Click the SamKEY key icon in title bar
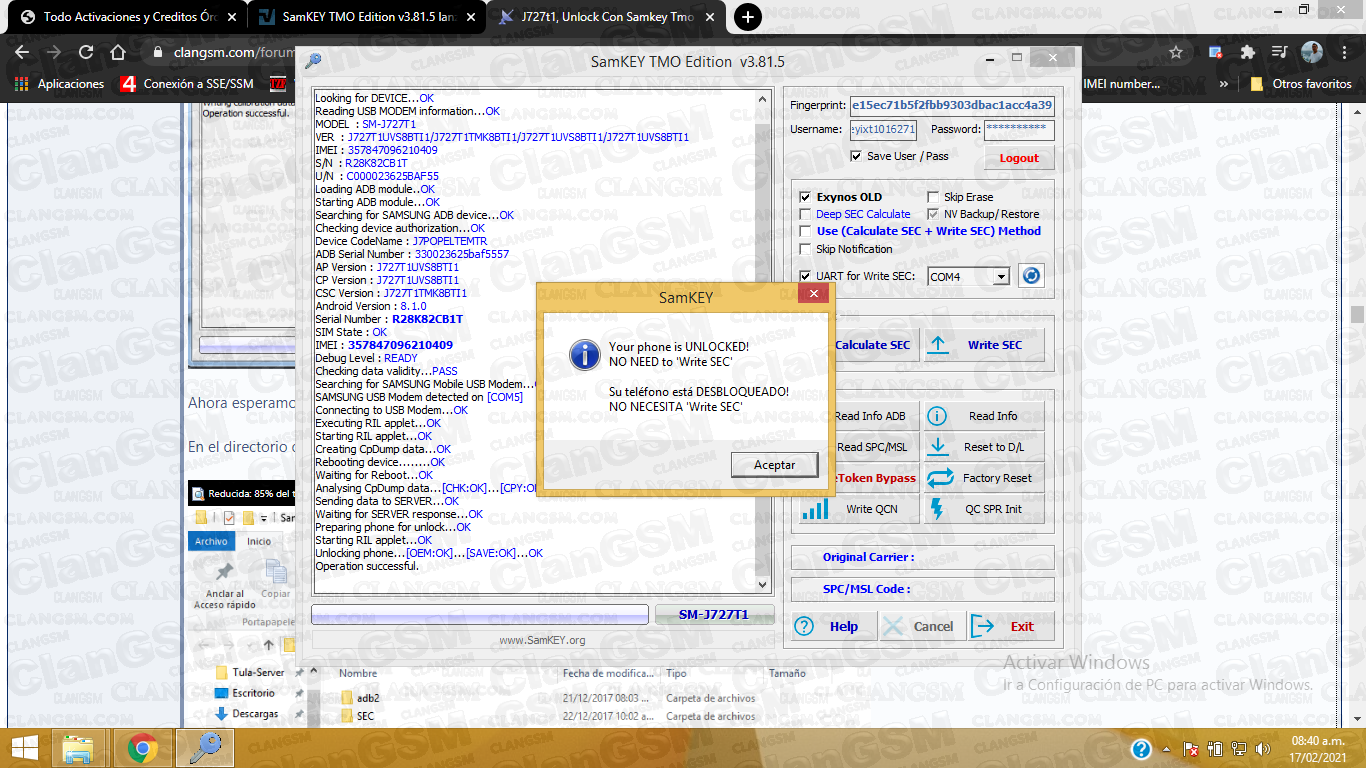The image size is (1366, 768). tap(314, 61)
